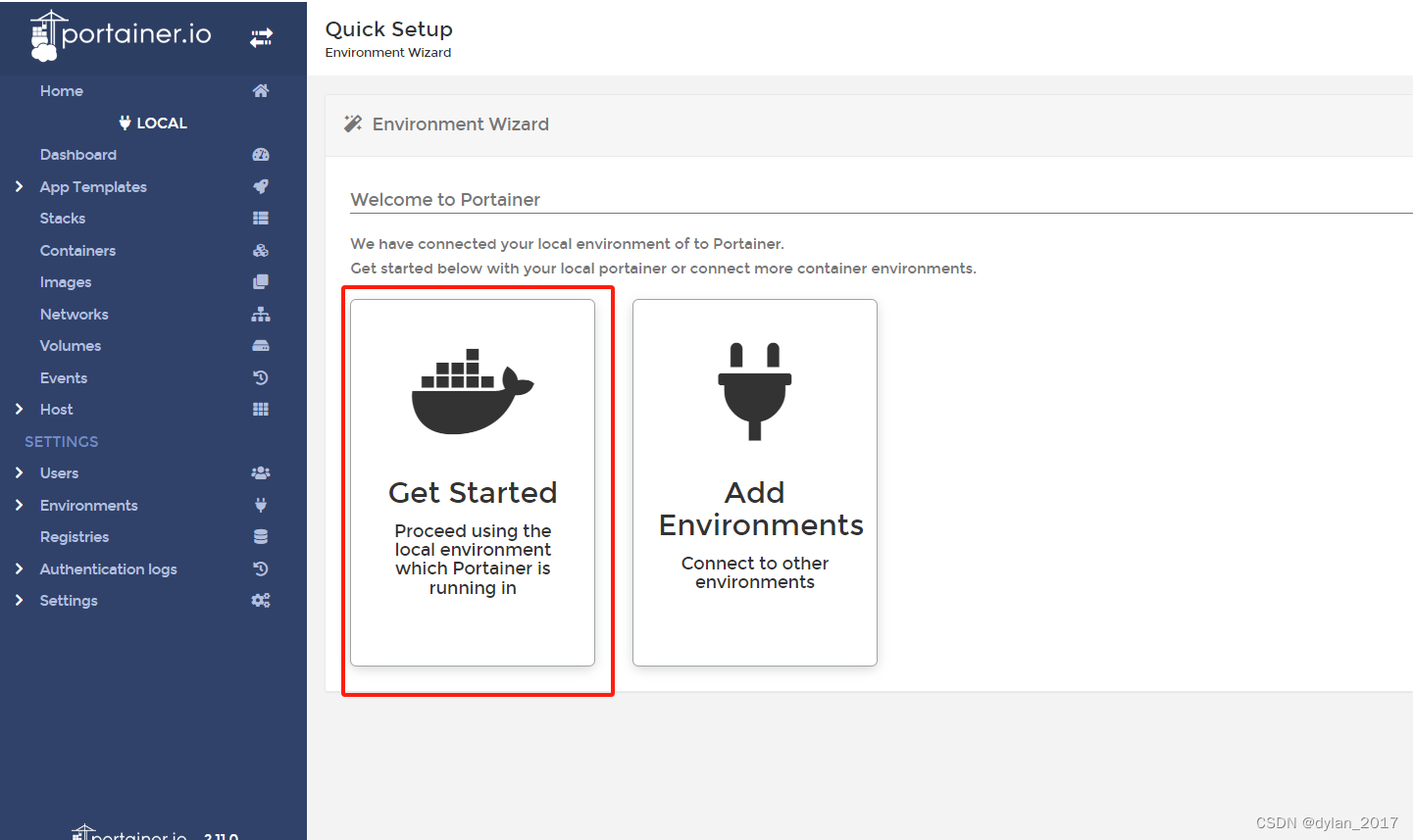This screenshot has width=1413, height=840.
Task: Click the footer portainer.io logo
Action: pos(129,833)
